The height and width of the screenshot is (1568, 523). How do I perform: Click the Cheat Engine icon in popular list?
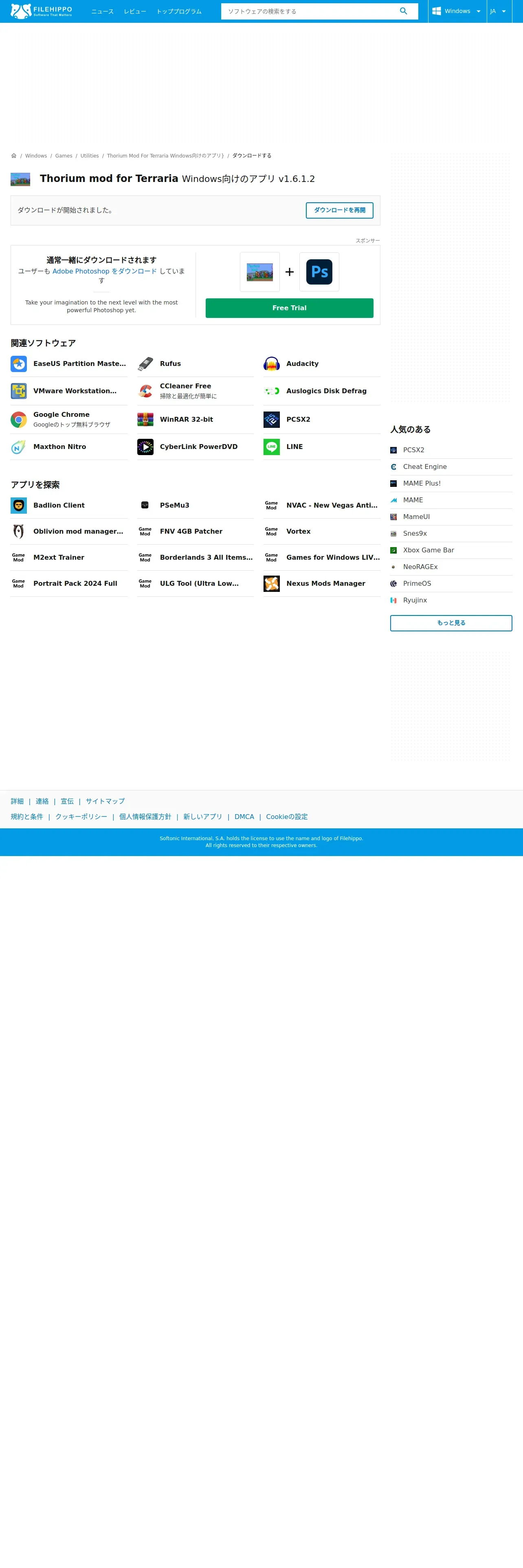click(393, 467)
